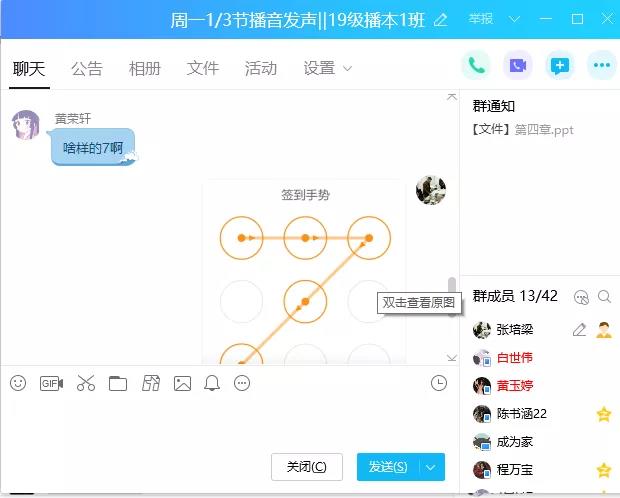Switch to the 公告 tab
The height and width of the screenshot is (498, 620).
(x=87, y=68)
